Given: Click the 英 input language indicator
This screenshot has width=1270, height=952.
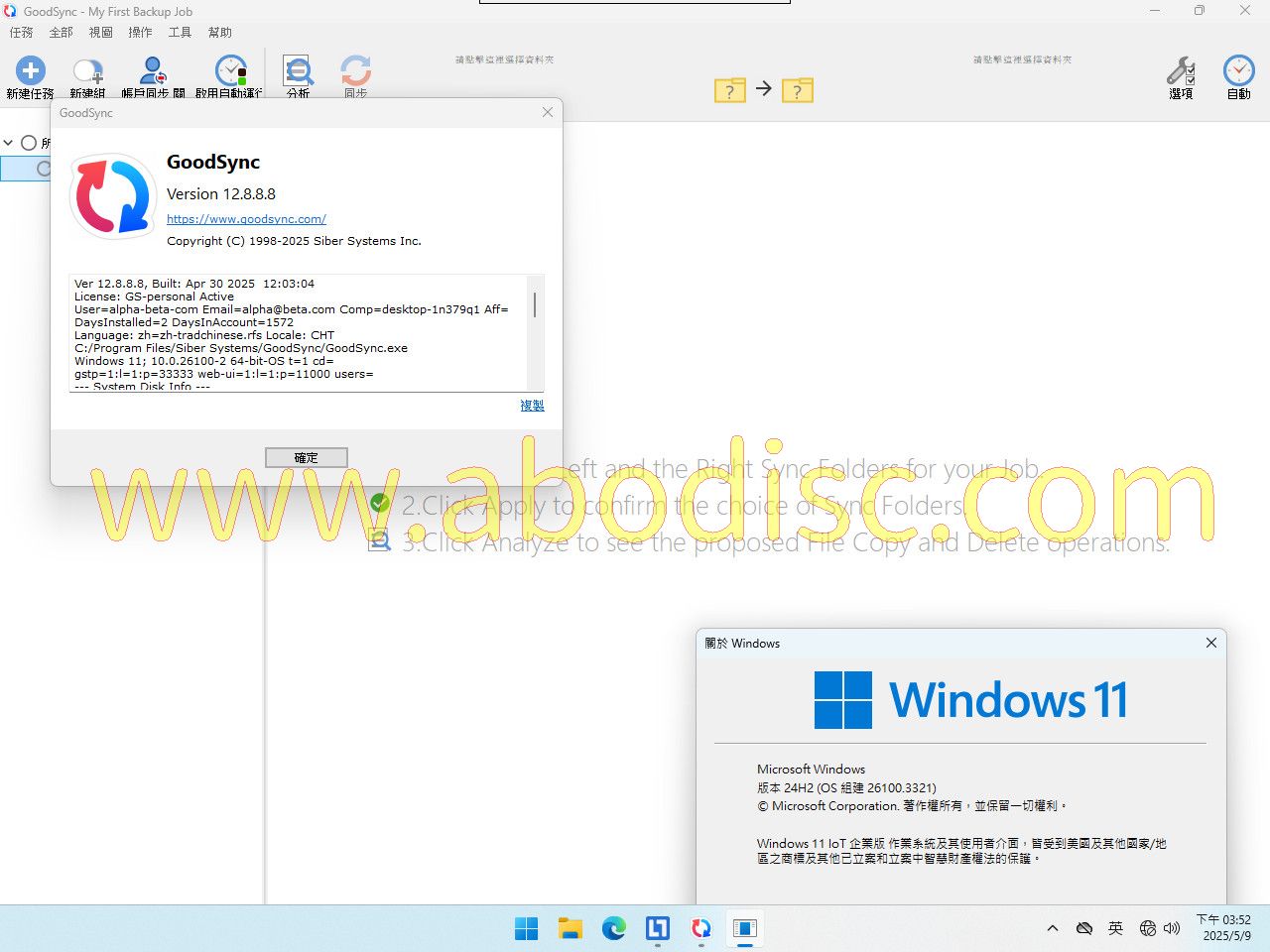Looking at the screenshot, I should click(1116, 928).
